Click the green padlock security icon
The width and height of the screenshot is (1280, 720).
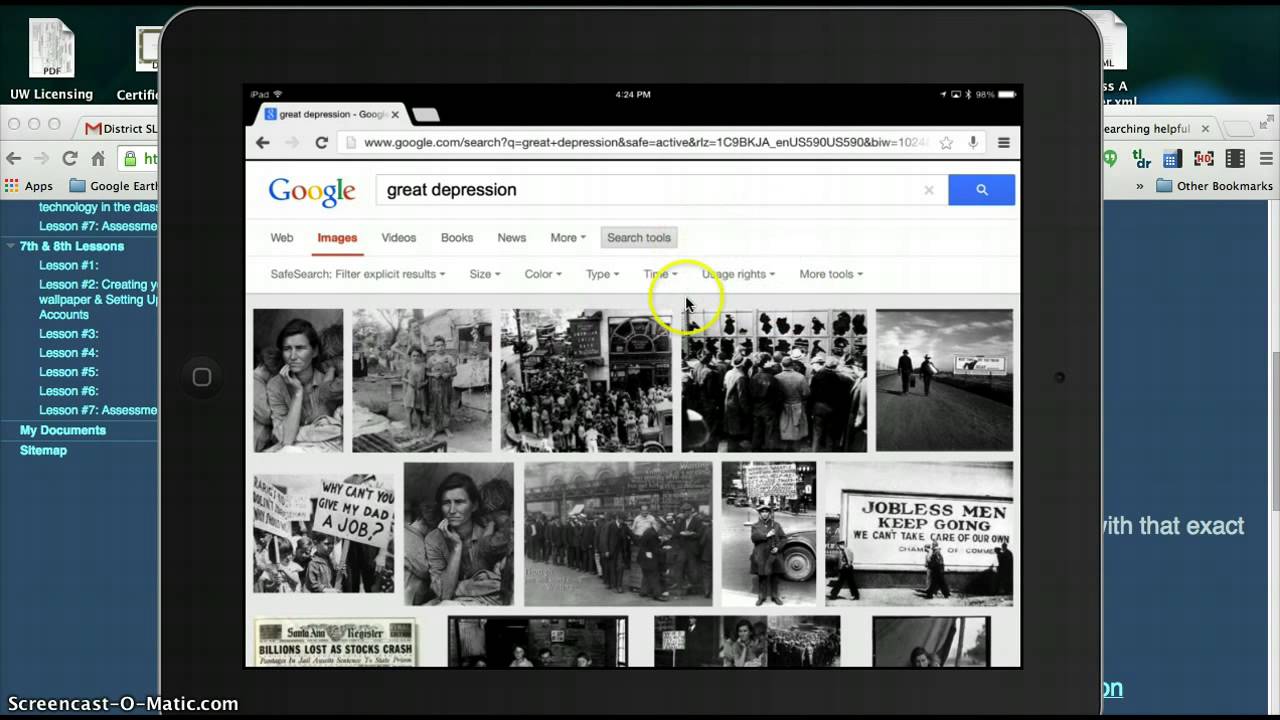click(130, 158)
